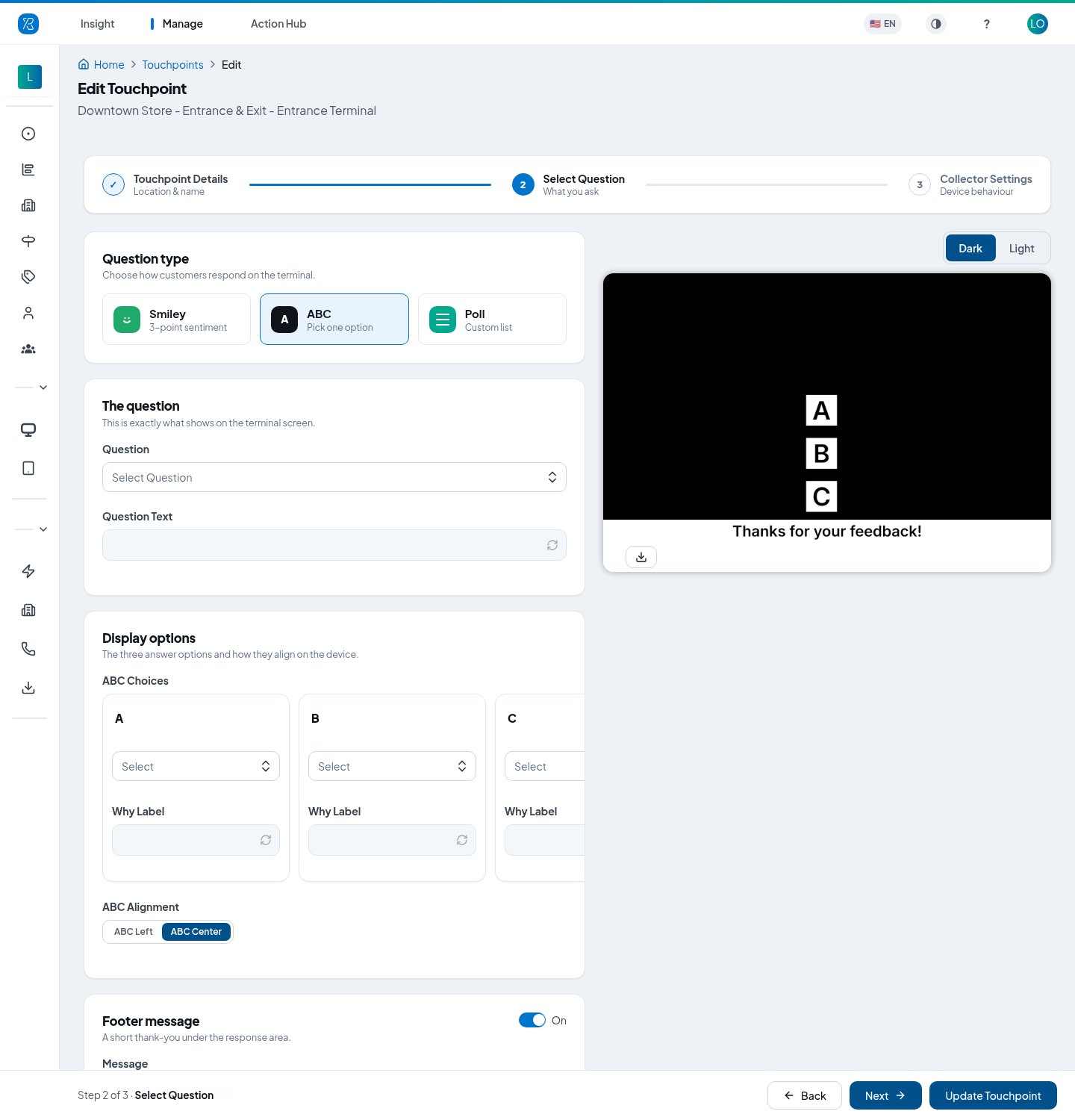Select the Smiley question type

(x=176, y=320)
